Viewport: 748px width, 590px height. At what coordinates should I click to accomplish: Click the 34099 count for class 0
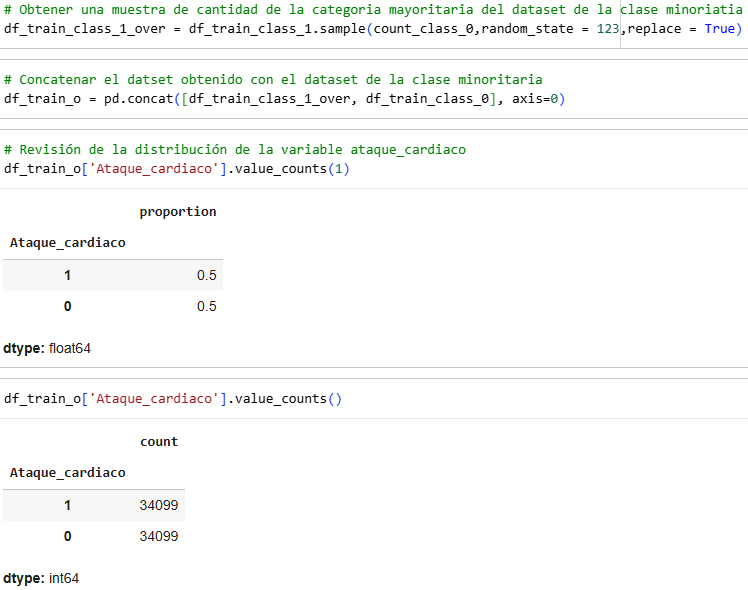tap(158, 536)
